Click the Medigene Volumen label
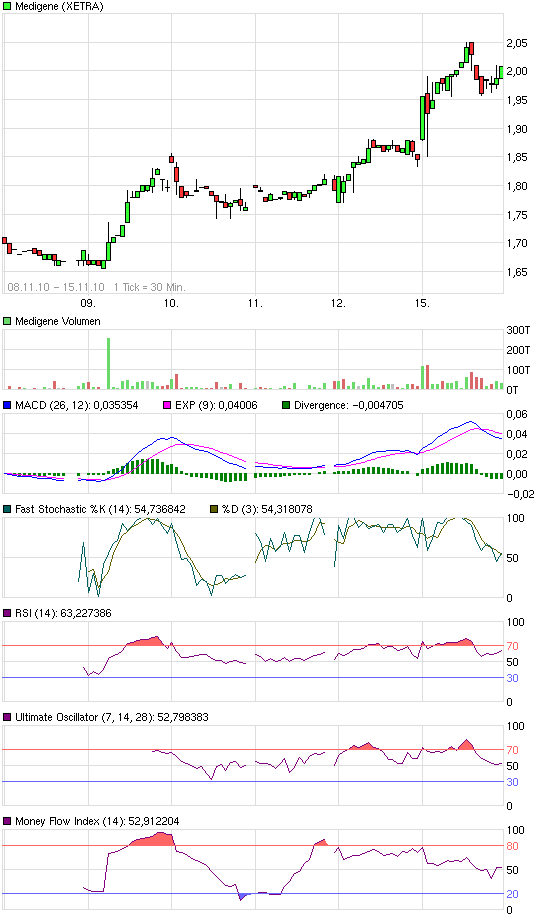This screenshot has height=918, width=545. pos(57,321)
